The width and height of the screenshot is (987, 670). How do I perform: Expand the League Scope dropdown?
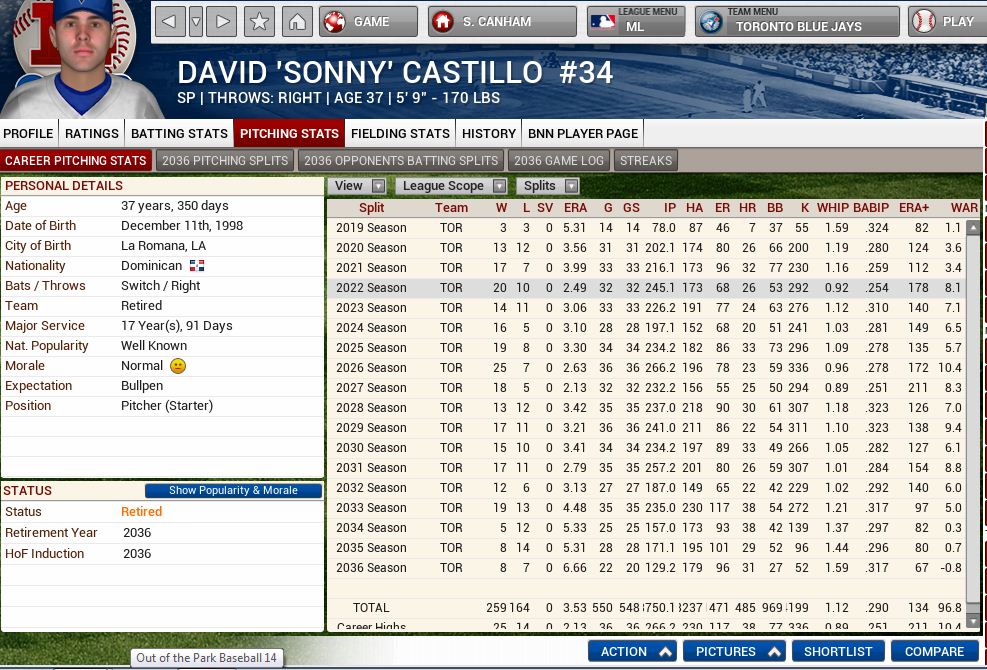tap(451, 186)
